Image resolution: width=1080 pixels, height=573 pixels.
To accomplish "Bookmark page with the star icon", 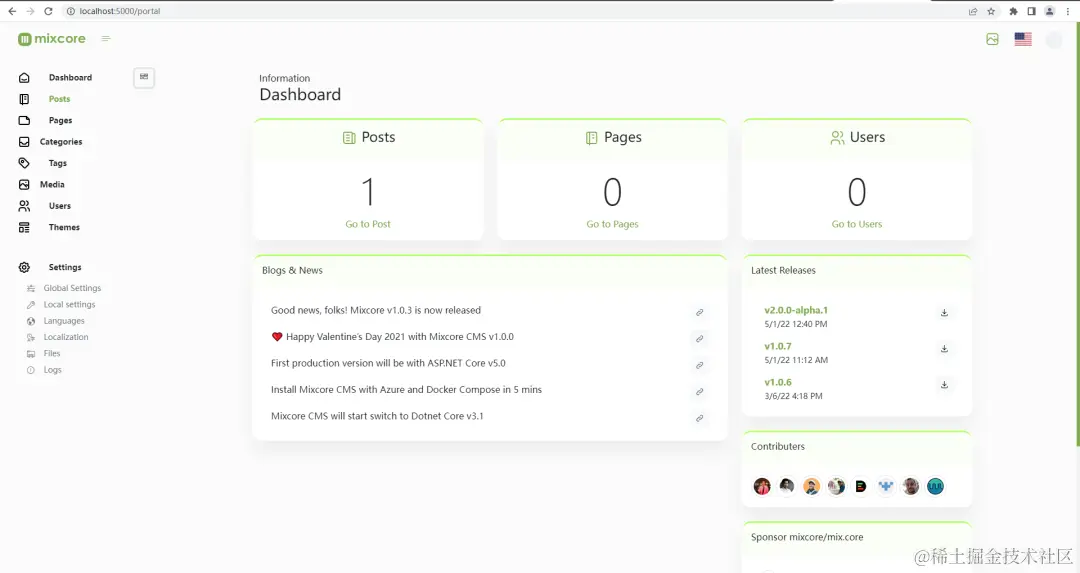I will (991, 11).
